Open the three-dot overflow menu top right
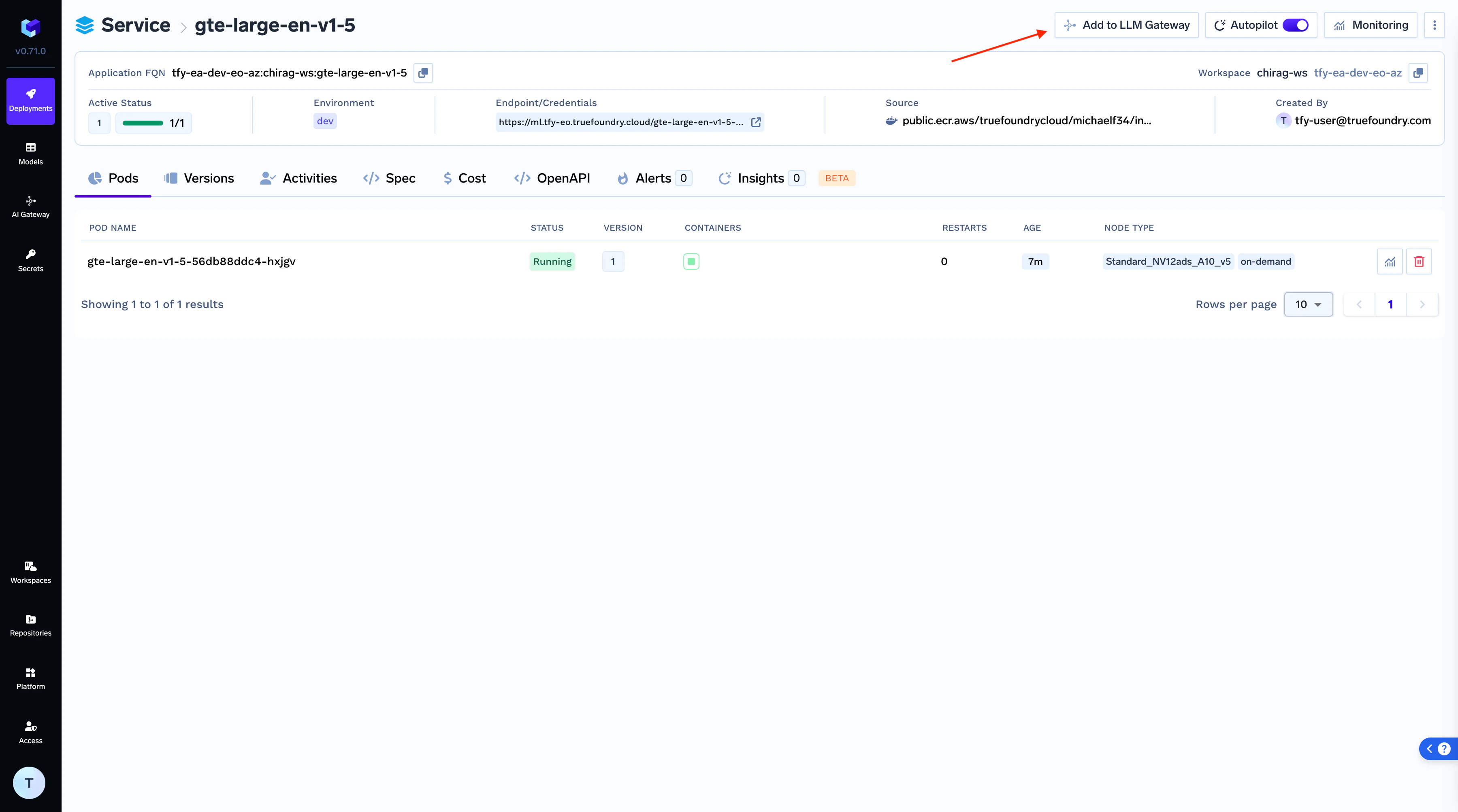This screenshot has height=812, width=1458. coord(1435,24)
